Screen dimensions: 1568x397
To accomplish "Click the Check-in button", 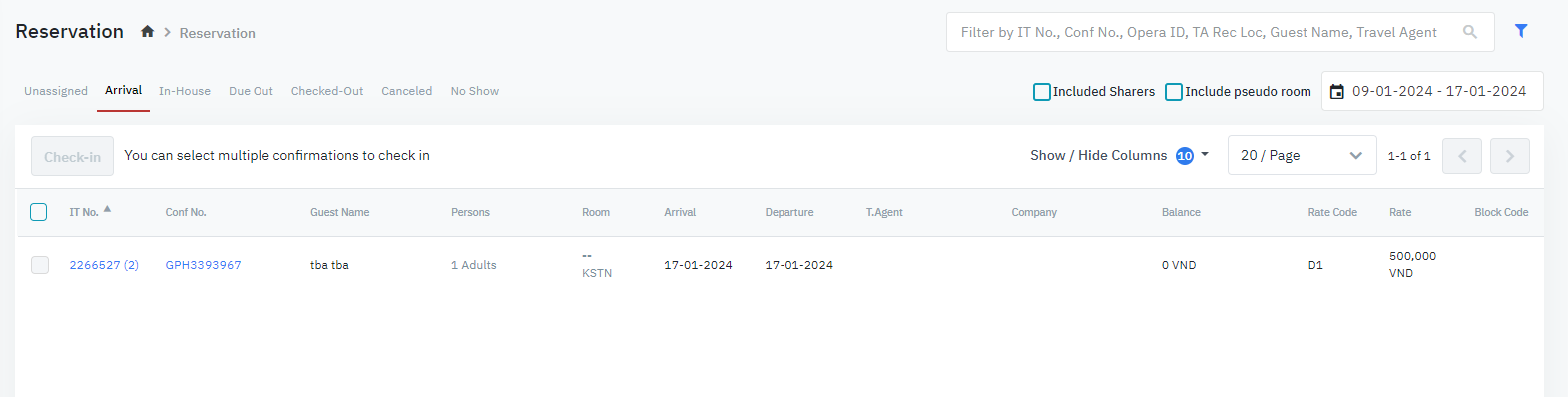I will click(x=72, y=156).
